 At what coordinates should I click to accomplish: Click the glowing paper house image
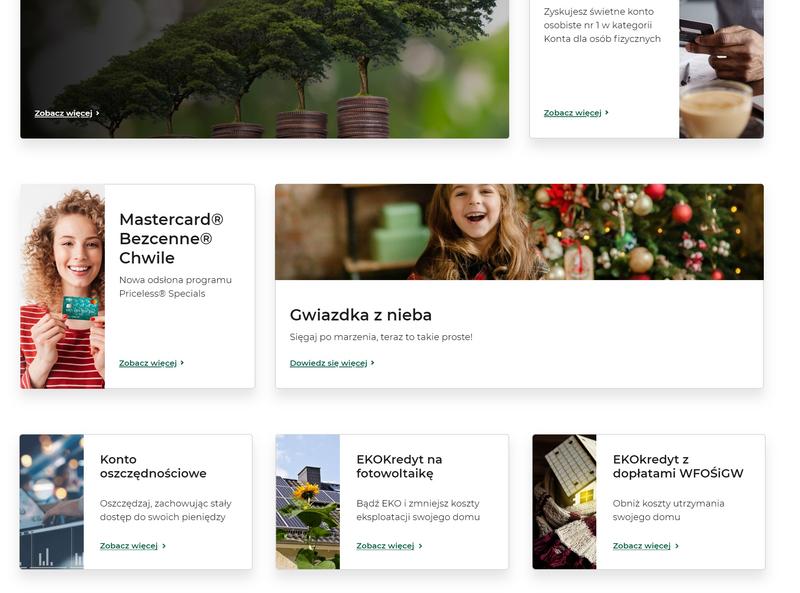coord(564,501)
